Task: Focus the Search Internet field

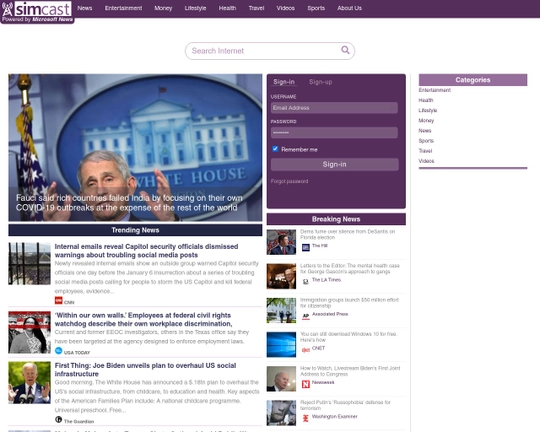Action: (x=270, y=51)
